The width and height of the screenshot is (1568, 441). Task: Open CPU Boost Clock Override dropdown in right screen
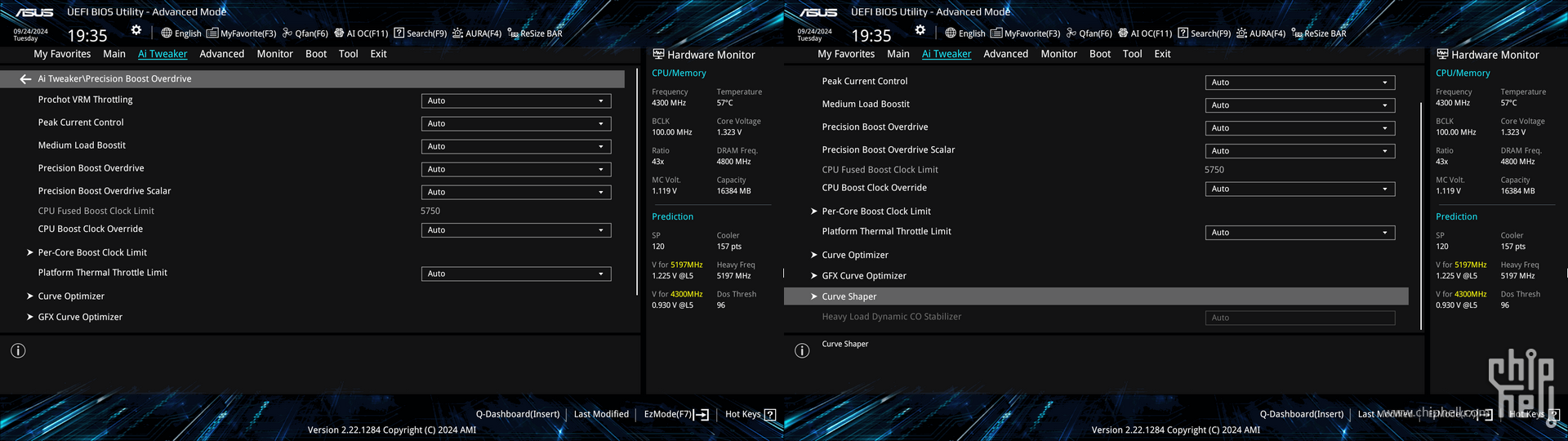(x=1300, y=189)
